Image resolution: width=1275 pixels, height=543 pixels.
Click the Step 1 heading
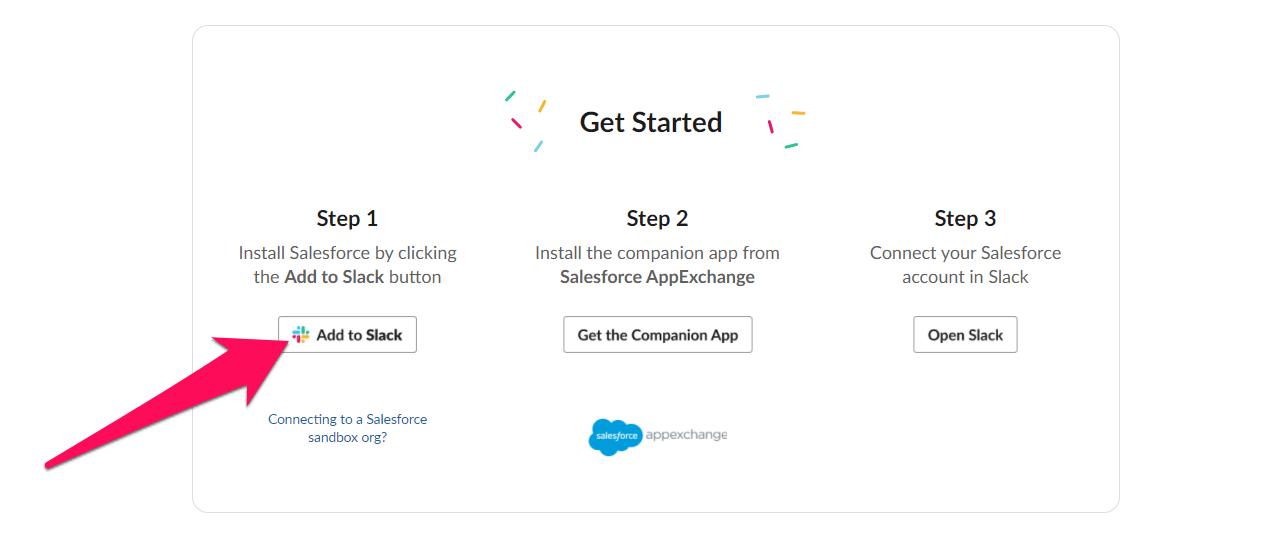pos(347,218)
